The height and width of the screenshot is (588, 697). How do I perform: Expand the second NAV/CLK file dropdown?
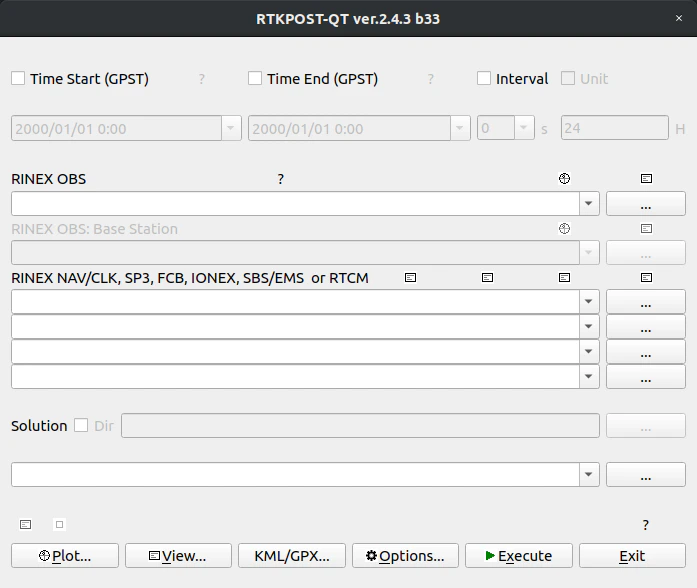tap(589, 326)
